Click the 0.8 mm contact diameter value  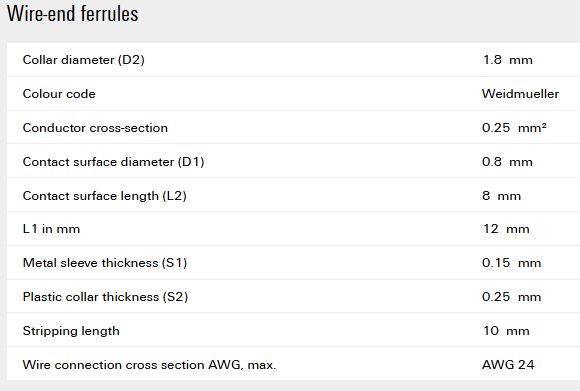[507, 162]
